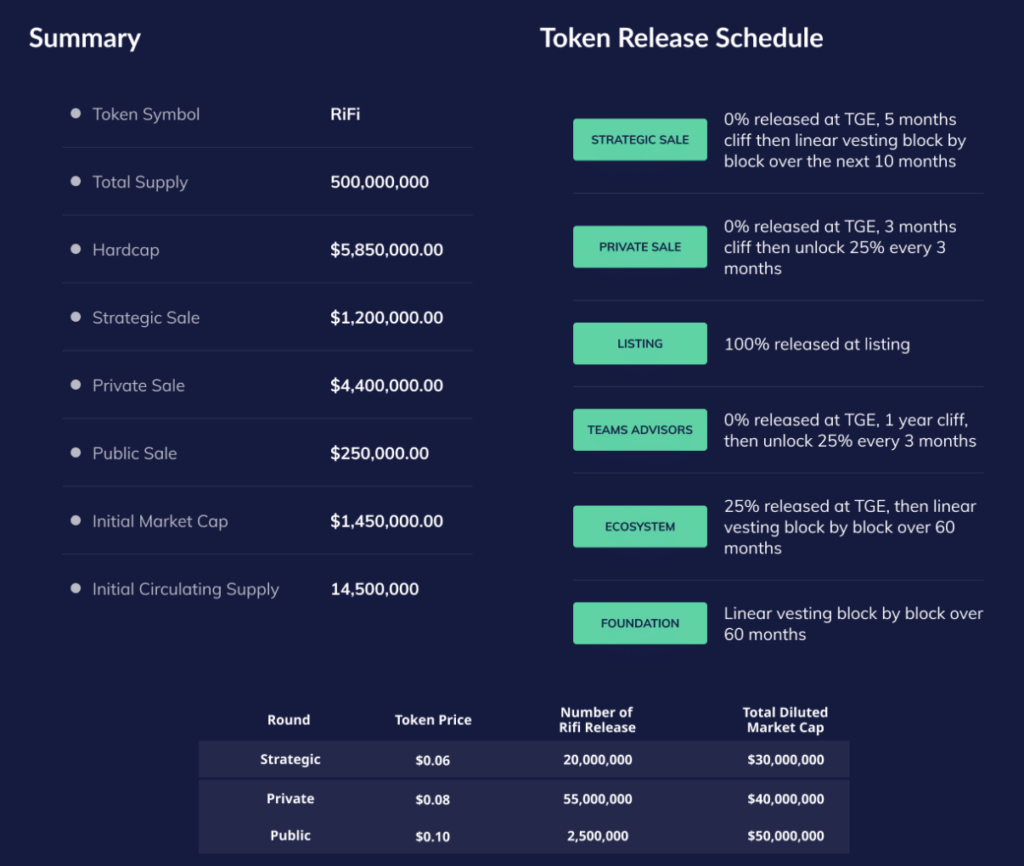Click the RiFi token symbol value

coord(345,114)
